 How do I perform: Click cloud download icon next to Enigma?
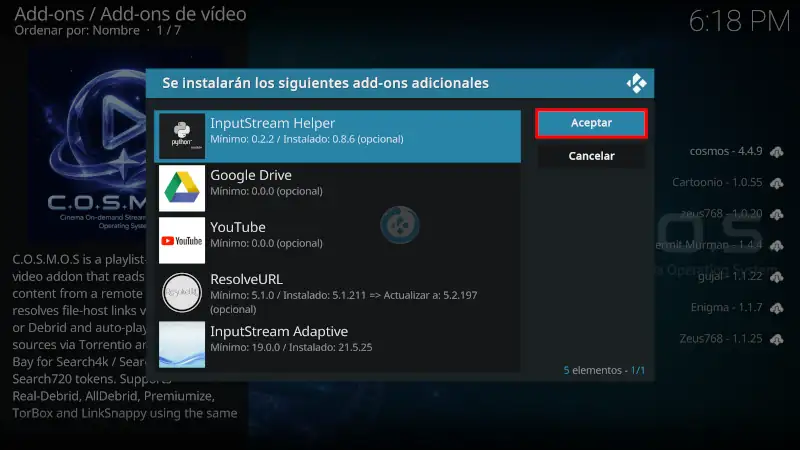coord(777,308)
